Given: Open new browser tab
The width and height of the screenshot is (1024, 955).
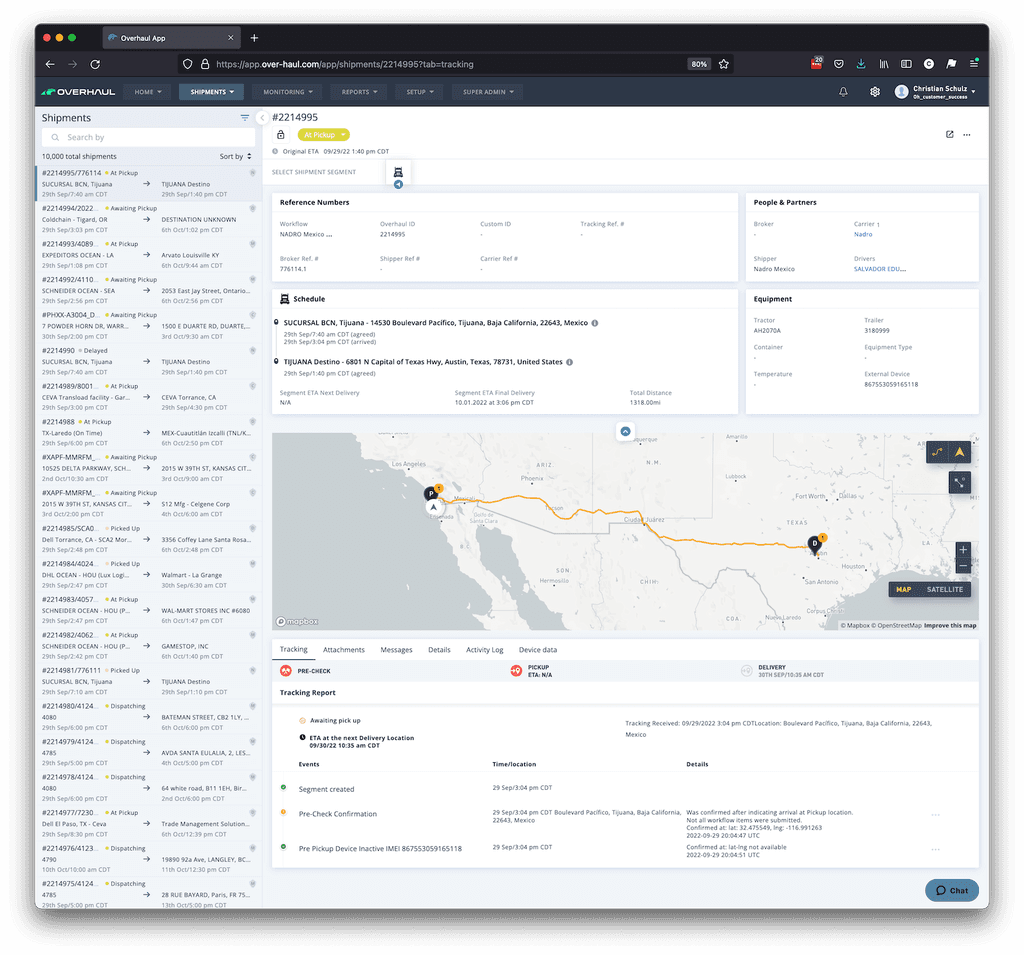Looking at the screenshot, I should [x=254, y=38].
